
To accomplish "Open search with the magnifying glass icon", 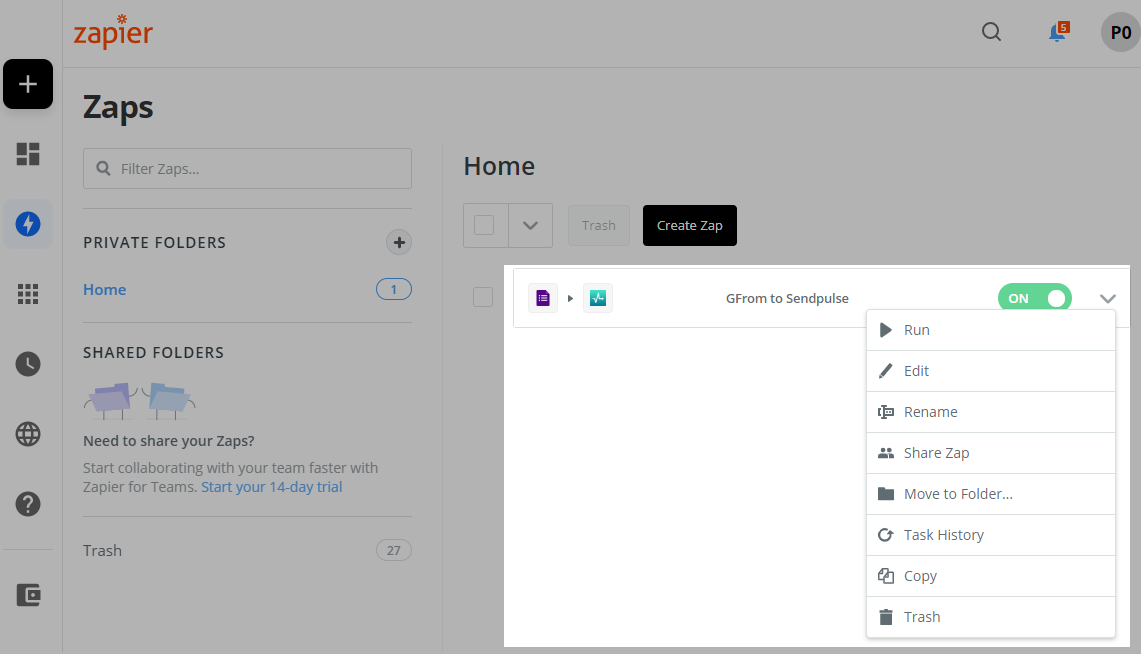I will pos(991,31).
